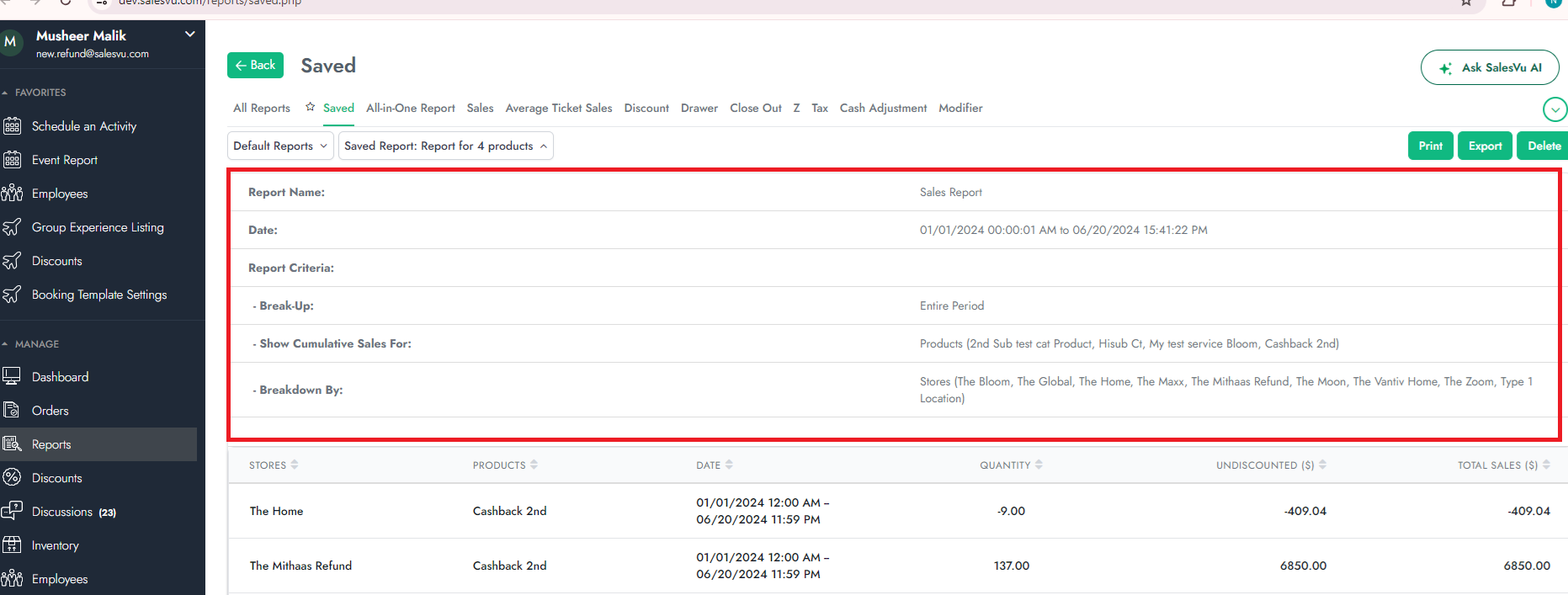This screenshot has height=595, width=1568.
Task: Click the star icon beside Saved tab
Action: [310, 107]
